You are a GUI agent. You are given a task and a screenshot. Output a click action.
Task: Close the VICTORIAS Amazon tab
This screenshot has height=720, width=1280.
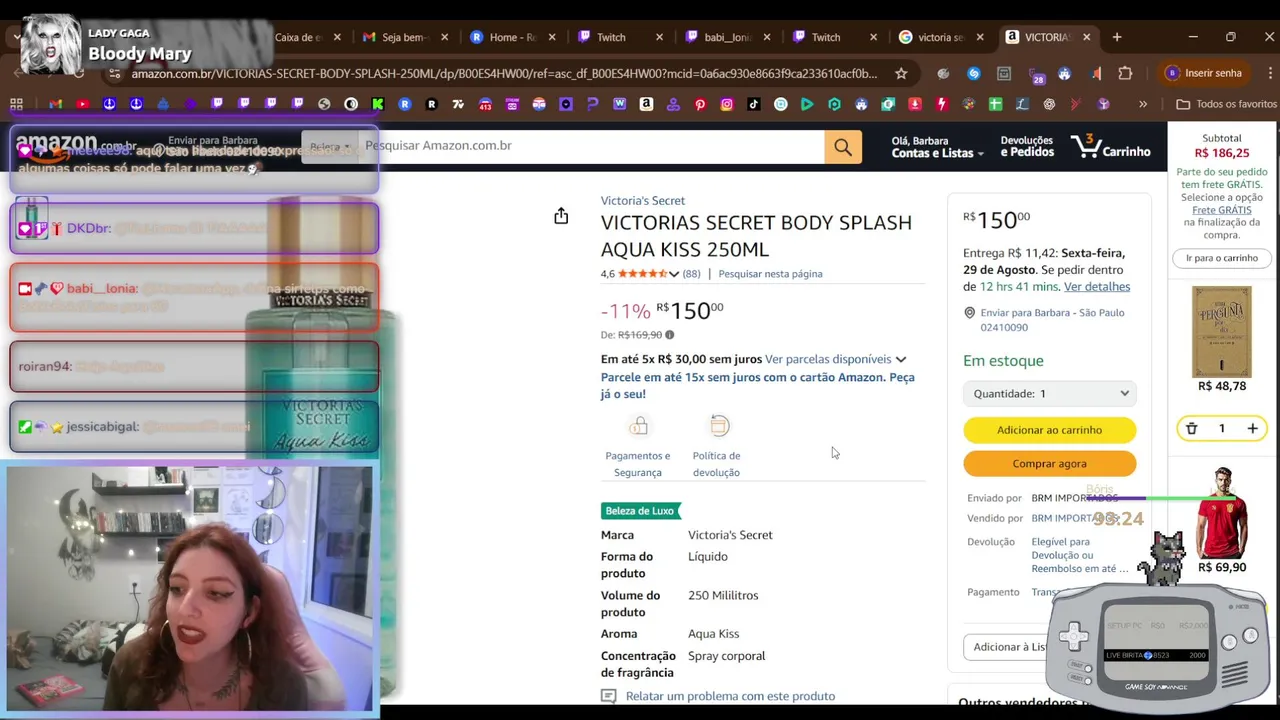(x=1086, y=37)
